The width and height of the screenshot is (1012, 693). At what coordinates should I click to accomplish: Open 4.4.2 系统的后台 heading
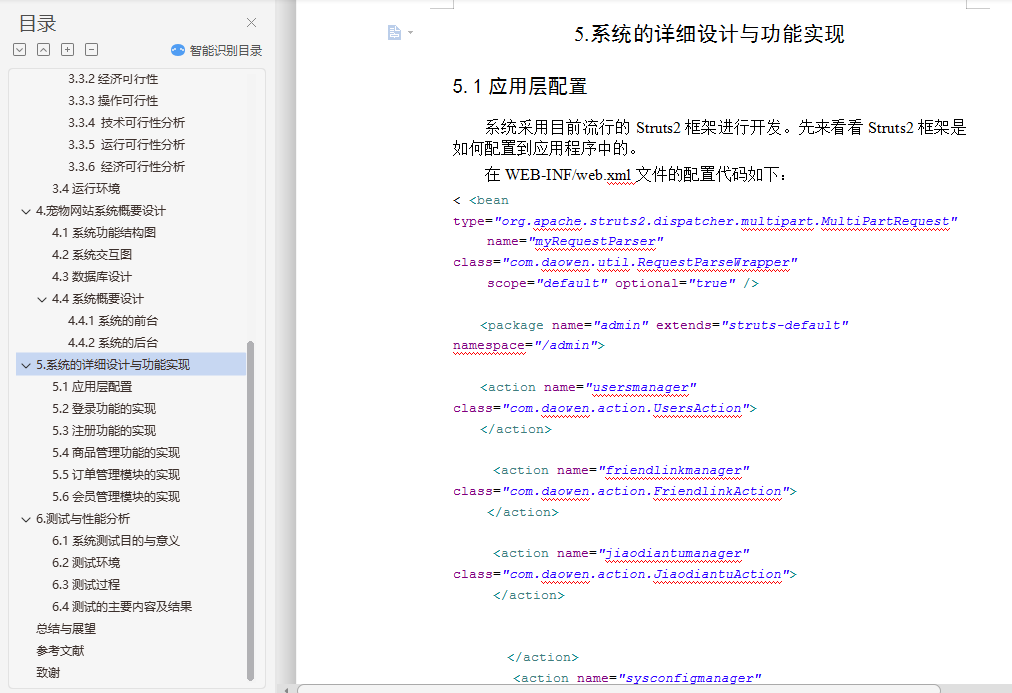(x=113, y=343)
